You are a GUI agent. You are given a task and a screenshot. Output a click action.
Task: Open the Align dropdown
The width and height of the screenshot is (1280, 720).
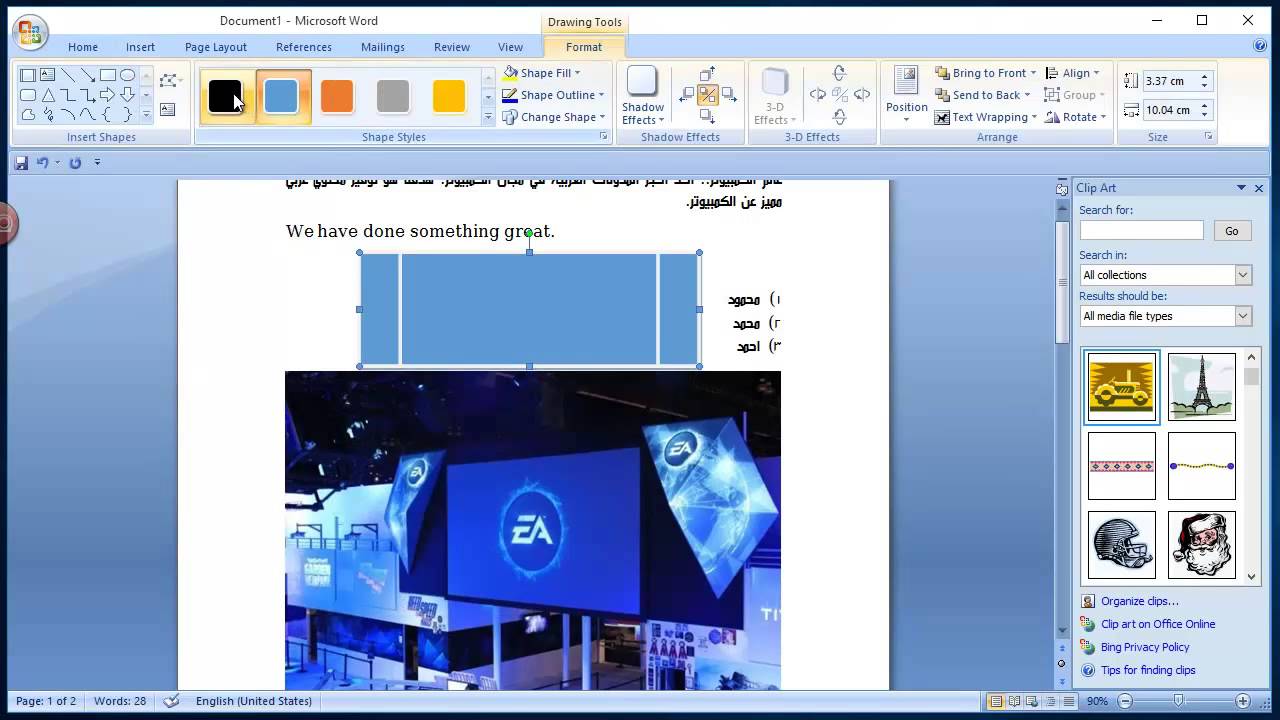(x=1072, y=73)
